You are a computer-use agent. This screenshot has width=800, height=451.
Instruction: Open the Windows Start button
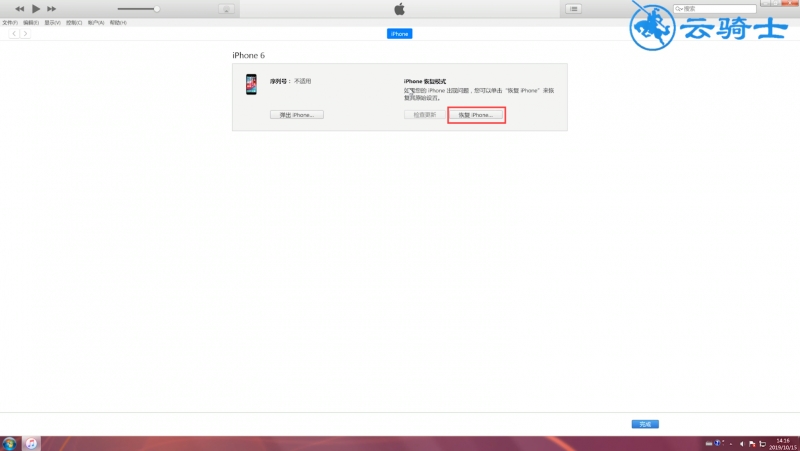[x=9, y=443]
